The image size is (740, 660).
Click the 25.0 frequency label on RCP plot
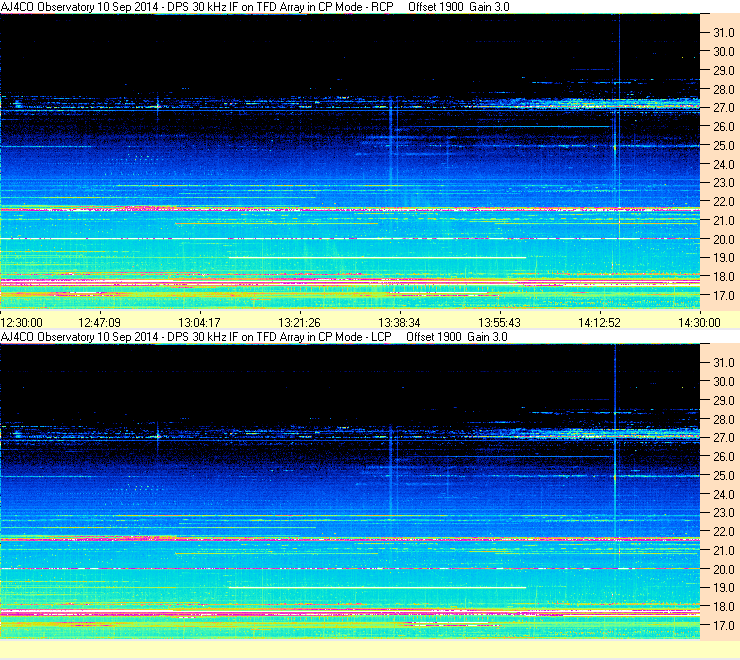click(724, 145)
